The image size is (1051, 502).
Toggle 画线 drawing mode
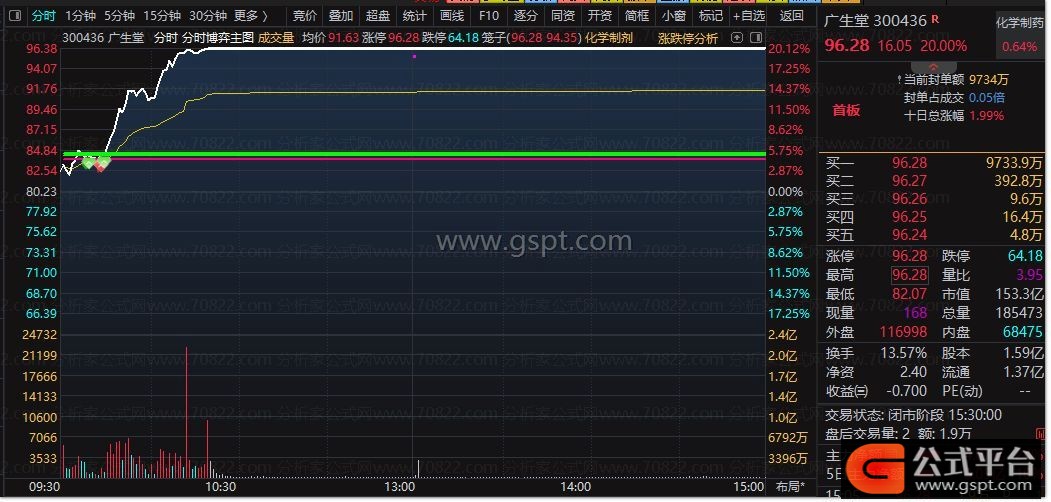pos(452,15)
